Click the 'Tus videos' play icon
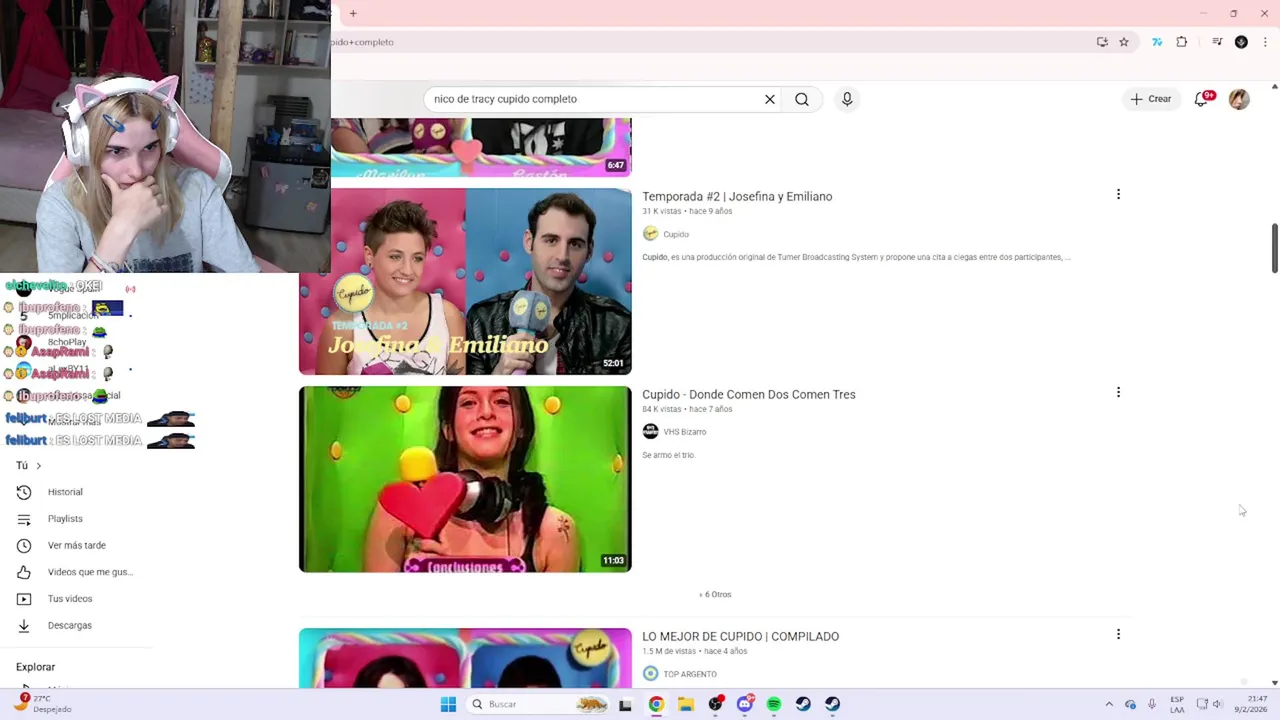 coord(25,599)
